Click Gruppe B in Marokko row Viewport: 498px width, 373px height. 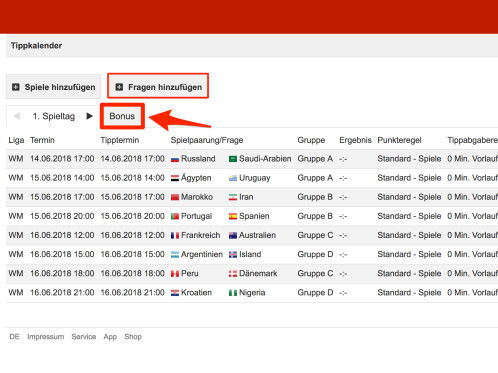pos(315,197)
